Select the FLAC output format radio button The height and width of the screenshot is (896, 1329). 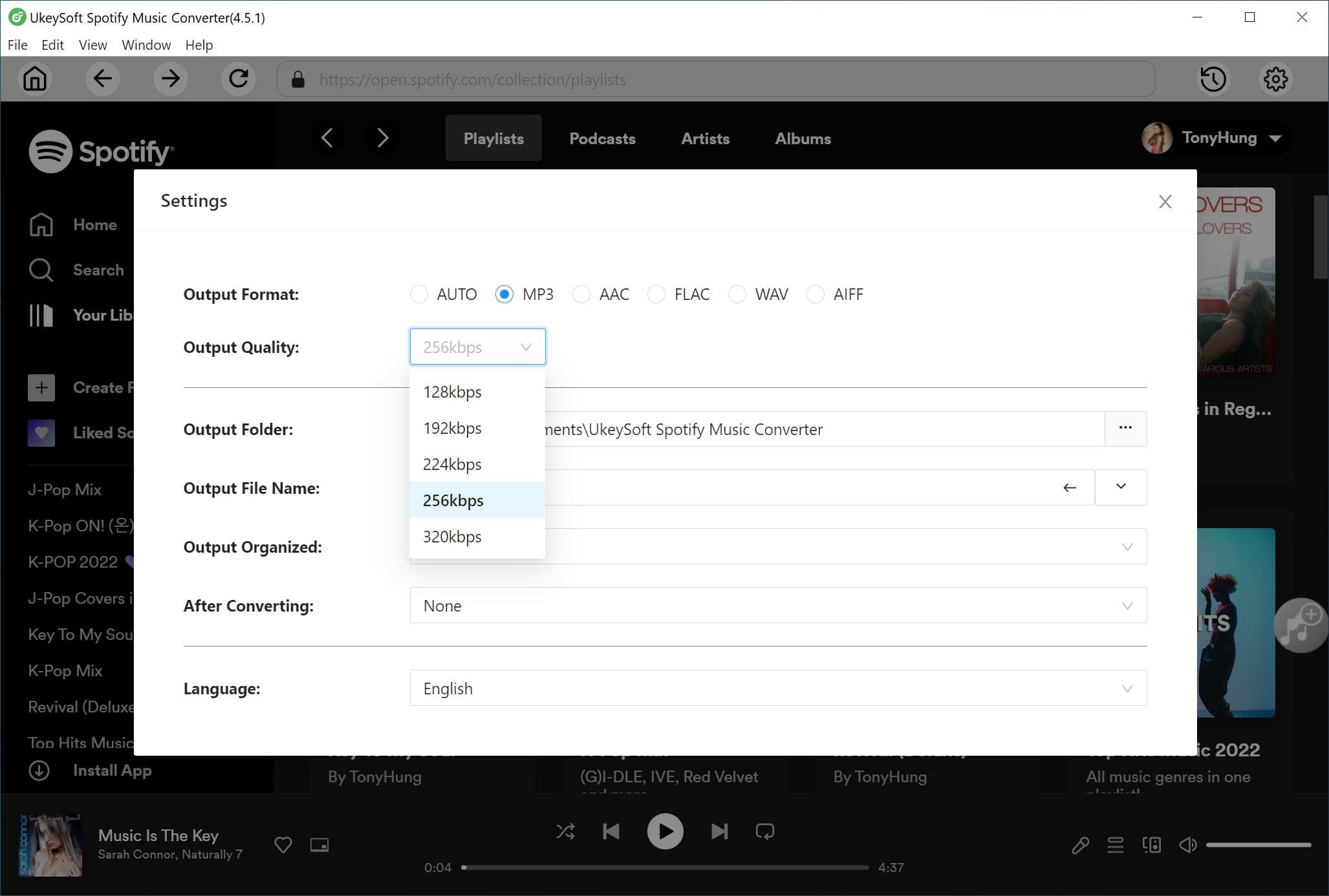[658, 293]
